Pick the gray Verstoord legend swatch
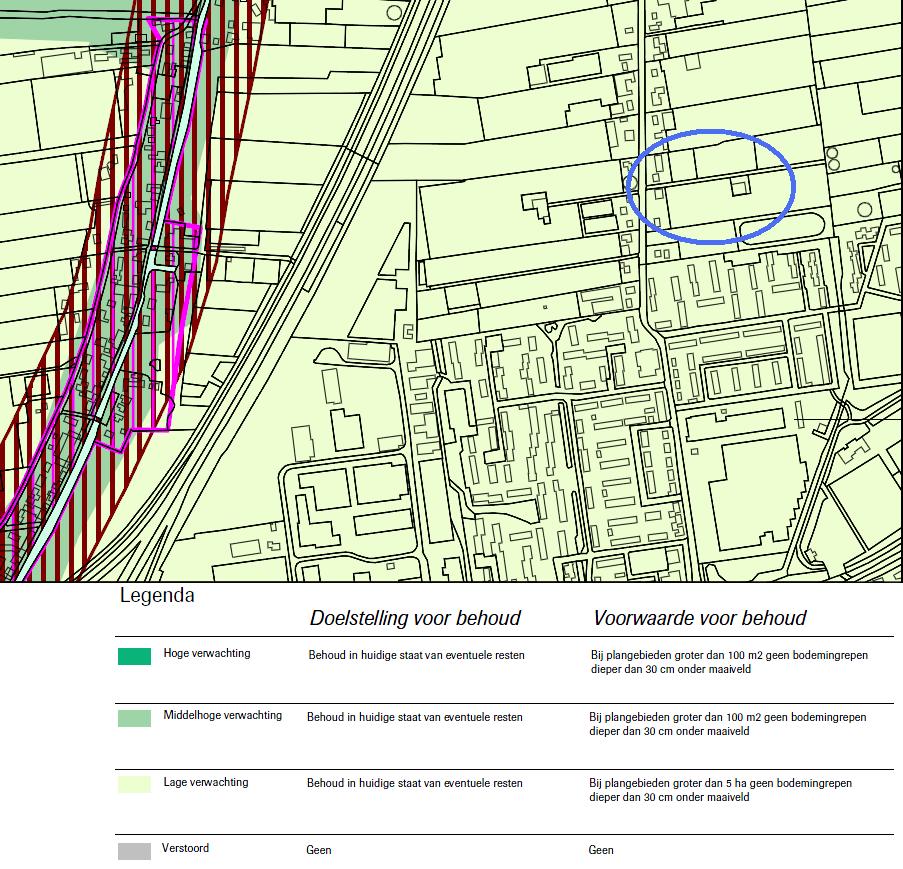 pyautogui.click(x=134, y=851)
